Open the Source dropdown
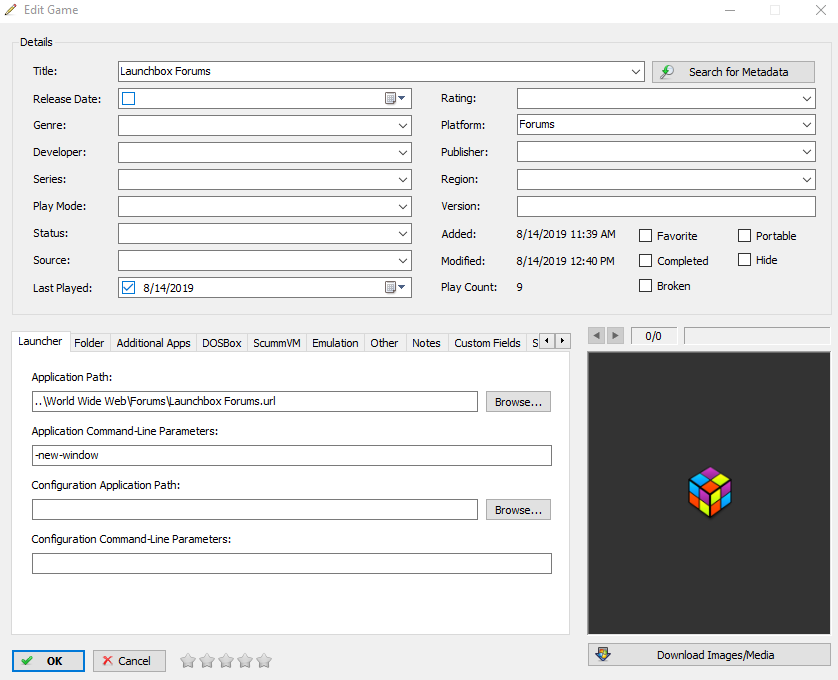The width and height of the screenshot is (838, 680). click(x=403, y=261)
